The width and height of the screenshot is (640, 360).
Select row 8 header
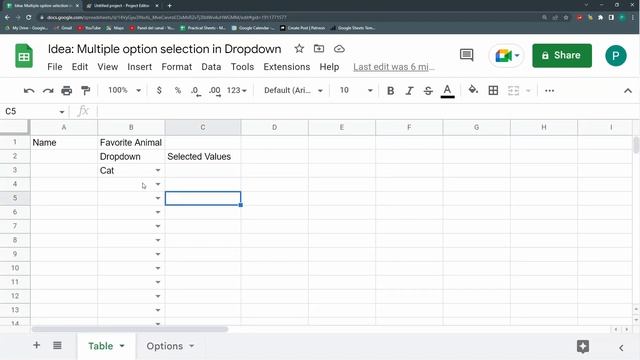(x=15, y=240)
